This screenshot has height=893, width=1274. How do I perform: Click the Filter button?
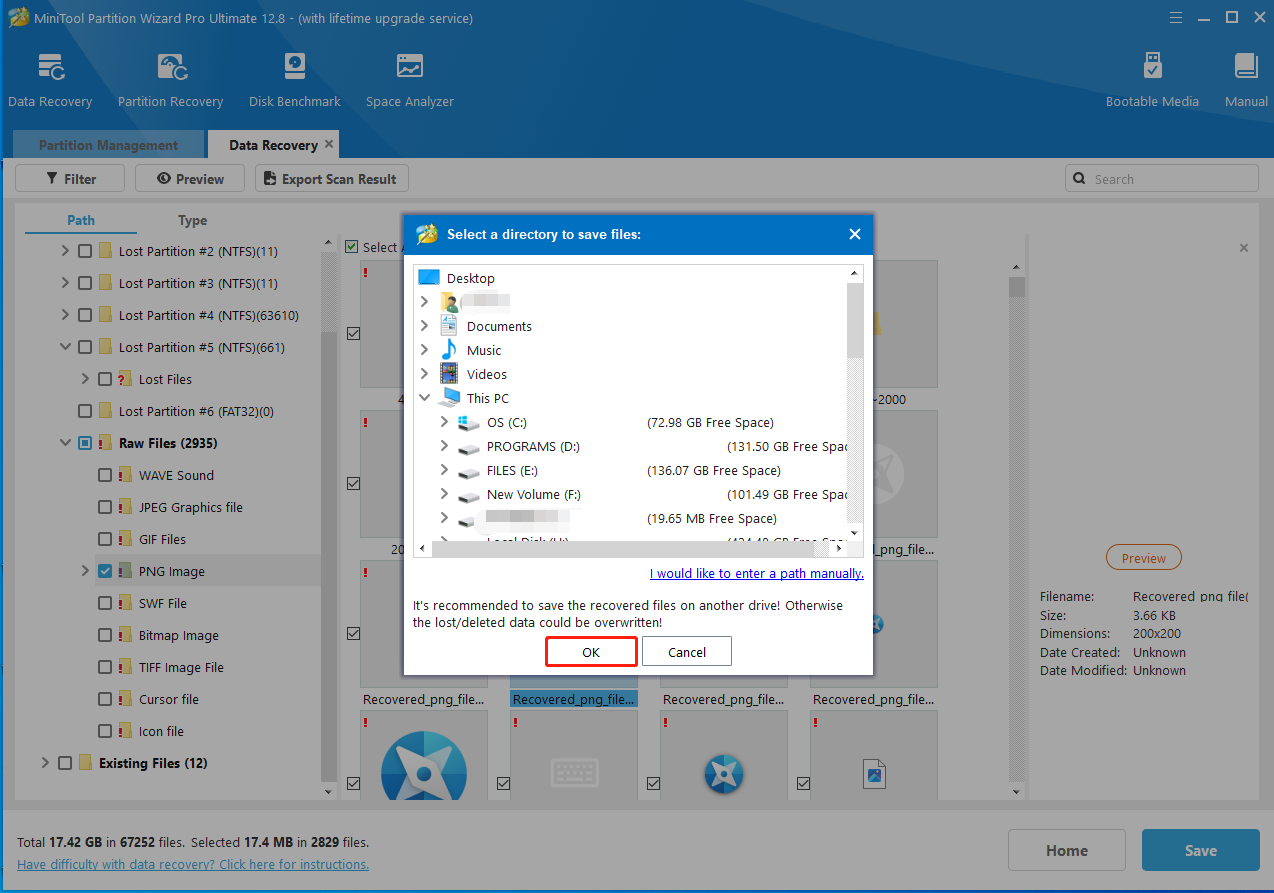click(x=70, y=179)
